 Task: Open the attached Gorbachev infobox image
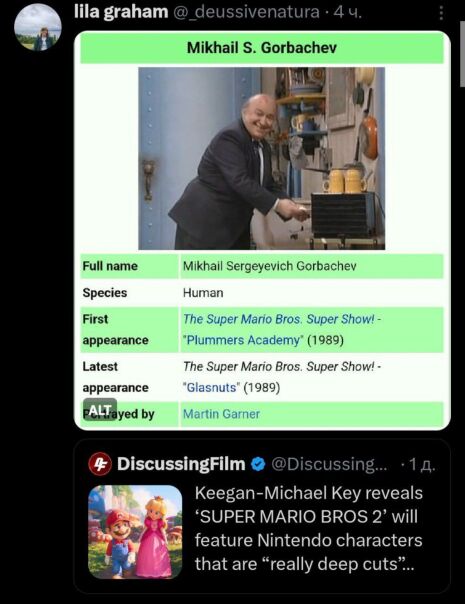click(x=262, y=230)
